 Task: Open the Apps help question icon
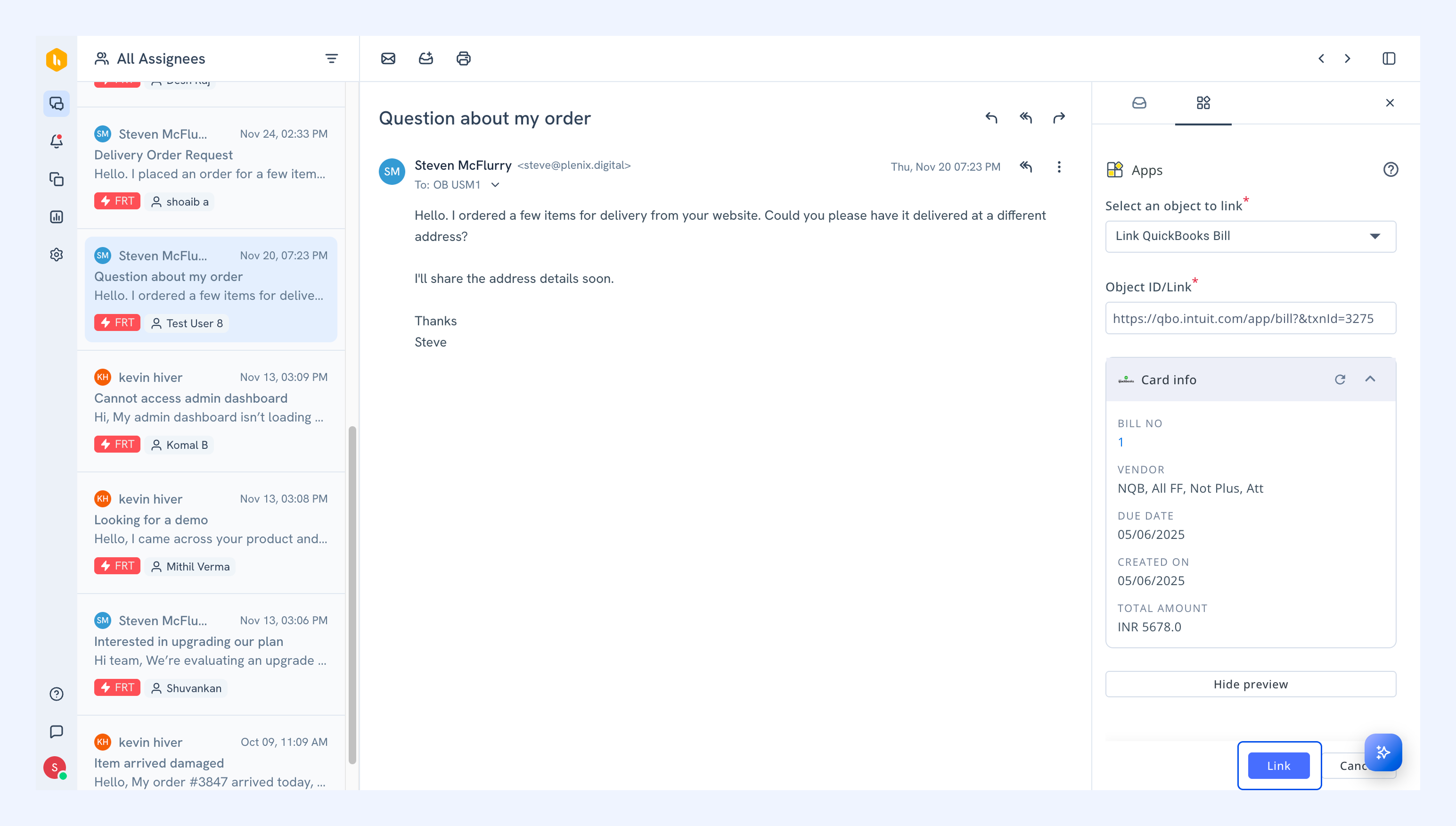point(1390,170)
